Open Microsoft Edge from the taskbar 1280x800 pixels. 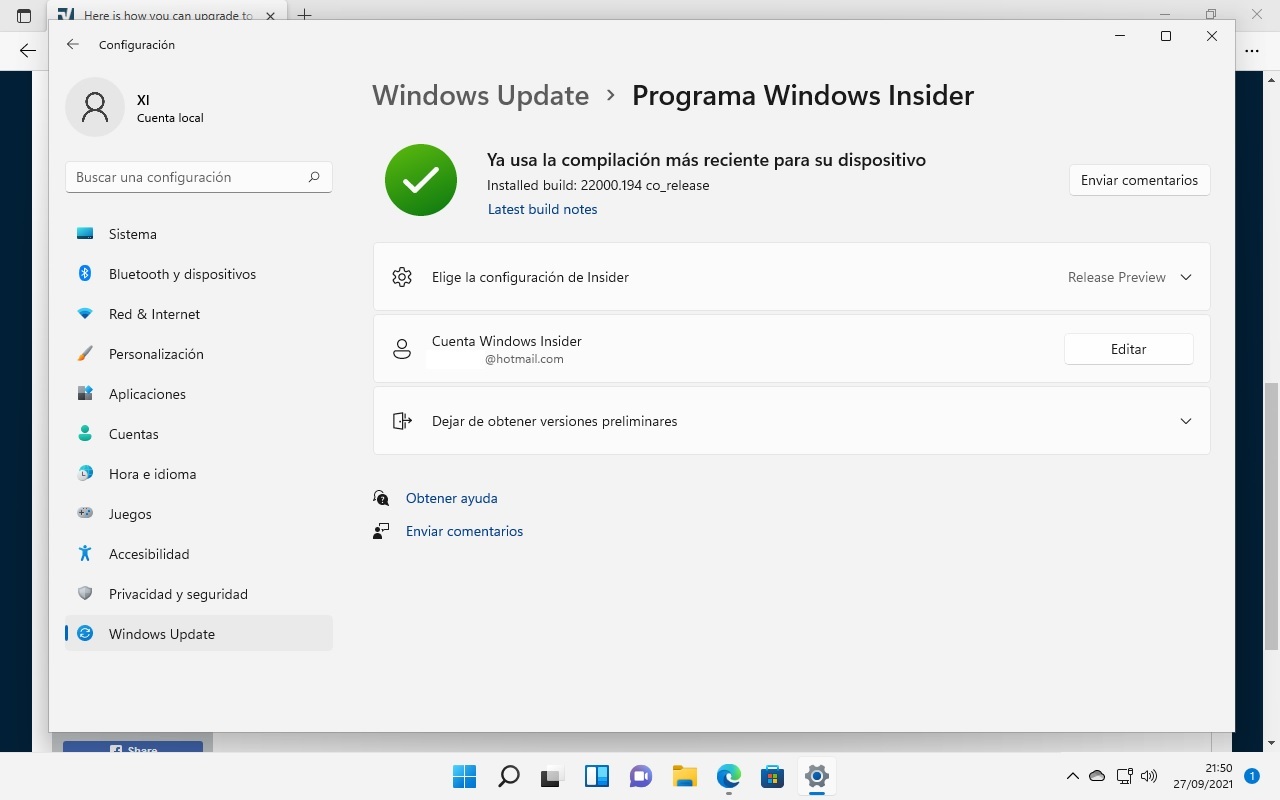click(x=728, y=776)
